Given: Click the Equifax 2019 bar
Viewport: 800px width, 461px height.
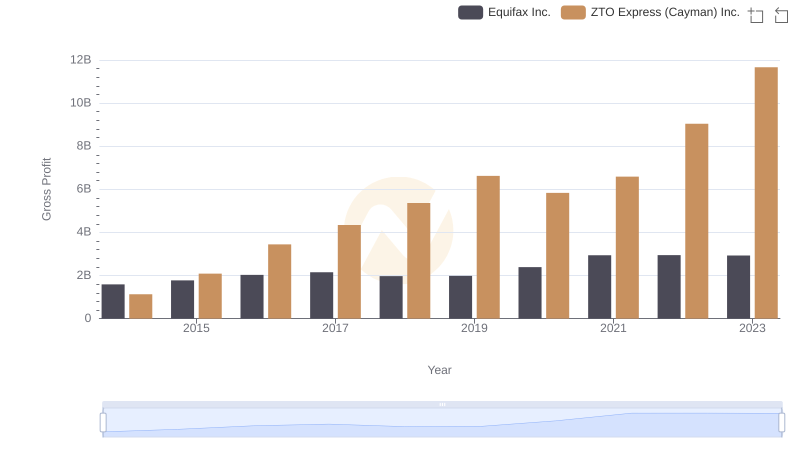Looking at the screenshot, I should 460,297.
